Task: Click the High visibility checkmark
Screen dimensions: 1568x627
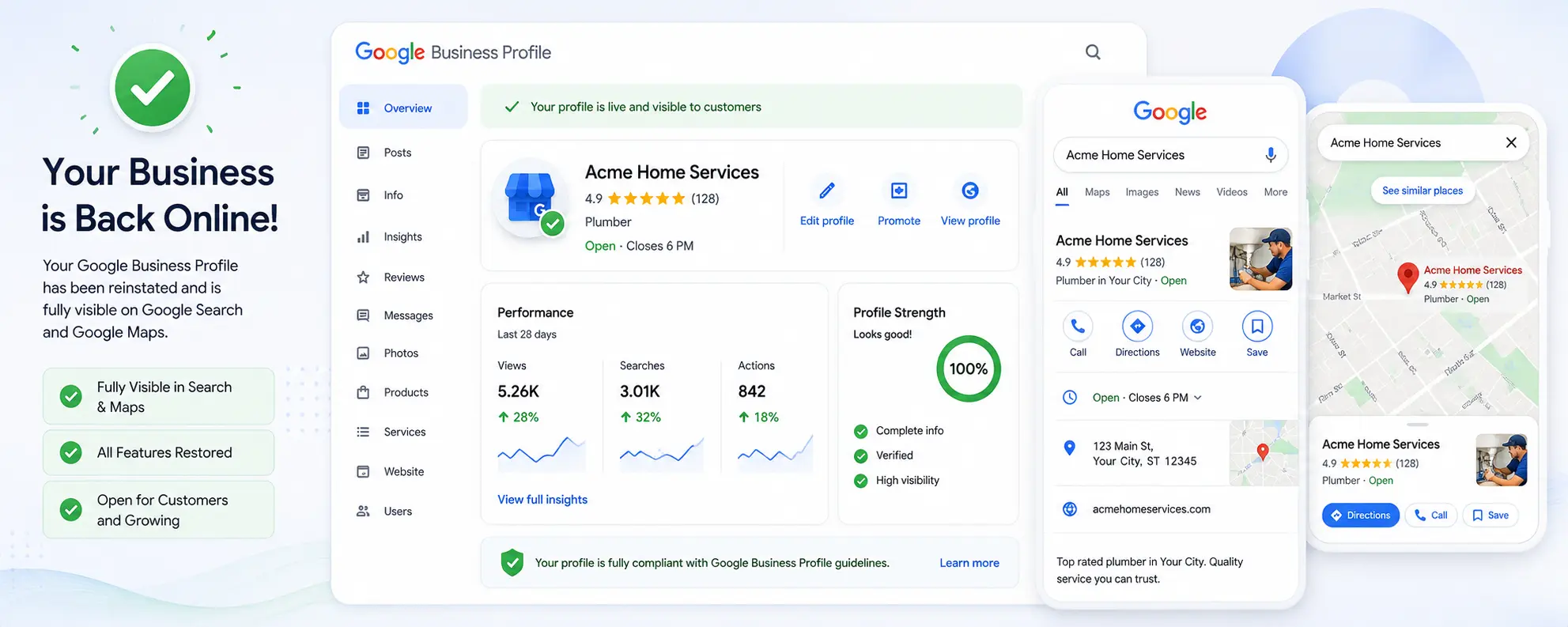Action: [861, 481]
